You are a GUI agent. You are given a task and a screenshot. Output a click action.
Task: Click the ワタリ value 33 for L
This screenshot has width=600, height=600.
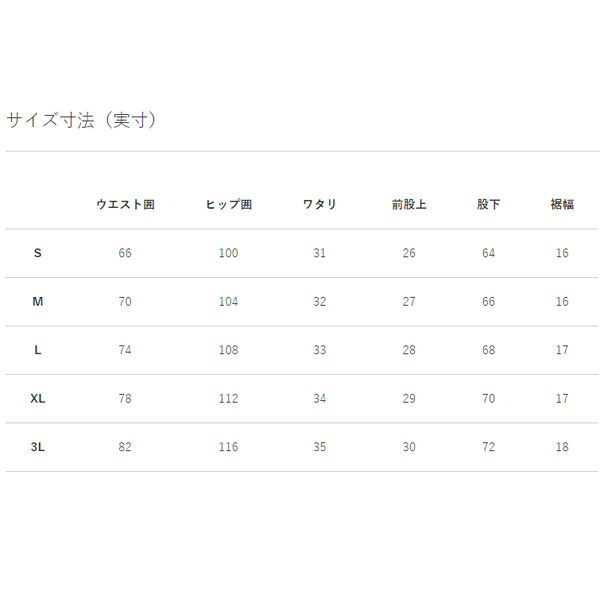319,350
